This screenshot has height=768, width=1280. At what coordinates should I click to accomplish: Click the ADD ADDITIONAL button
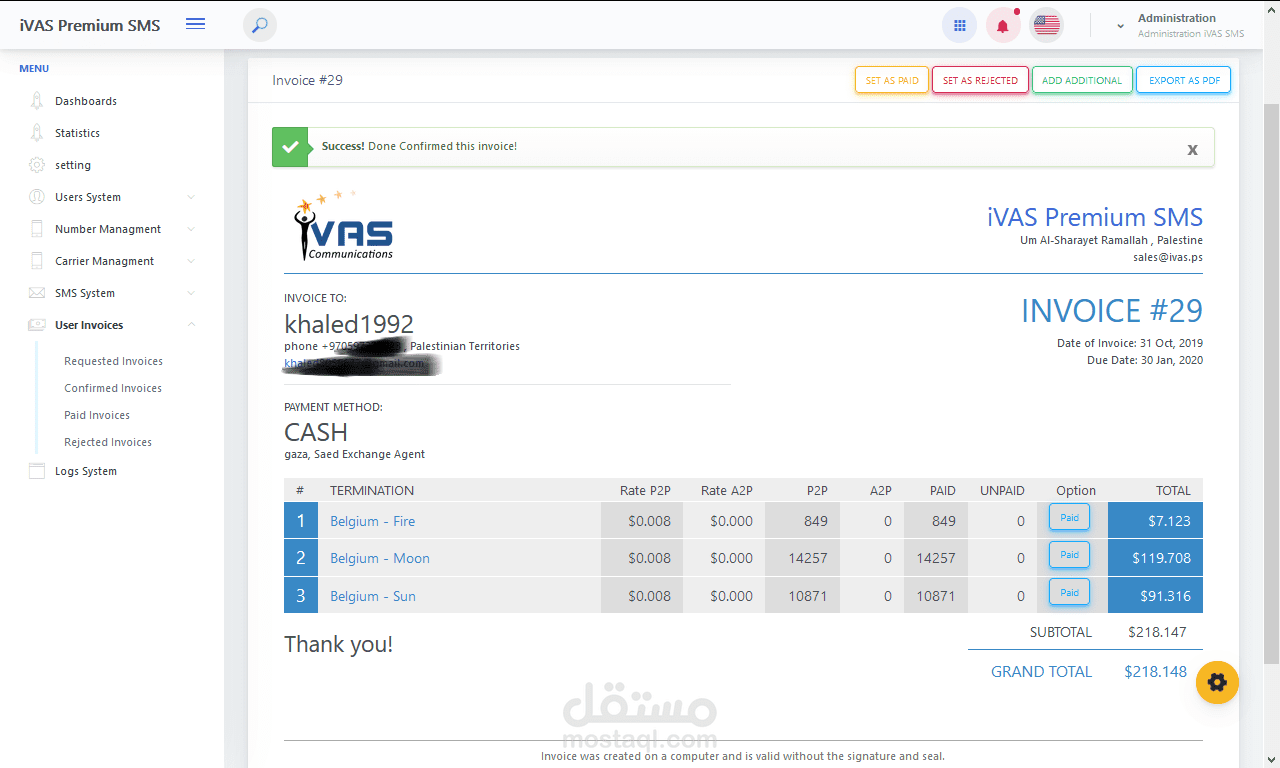tap(1082, 80)
